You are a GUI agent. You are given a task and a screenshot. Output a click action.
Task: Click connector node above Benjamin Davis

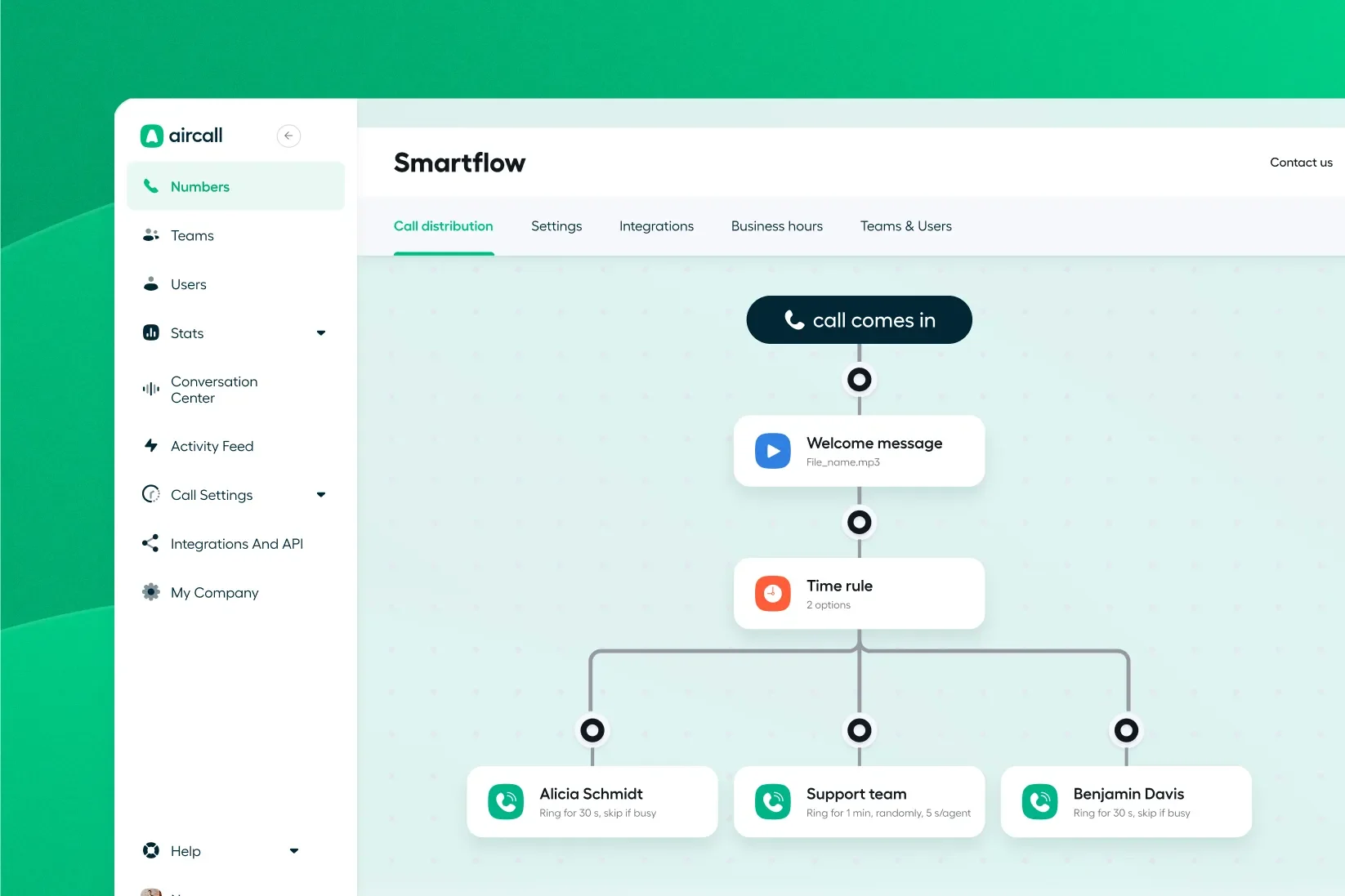point(1126,730)
